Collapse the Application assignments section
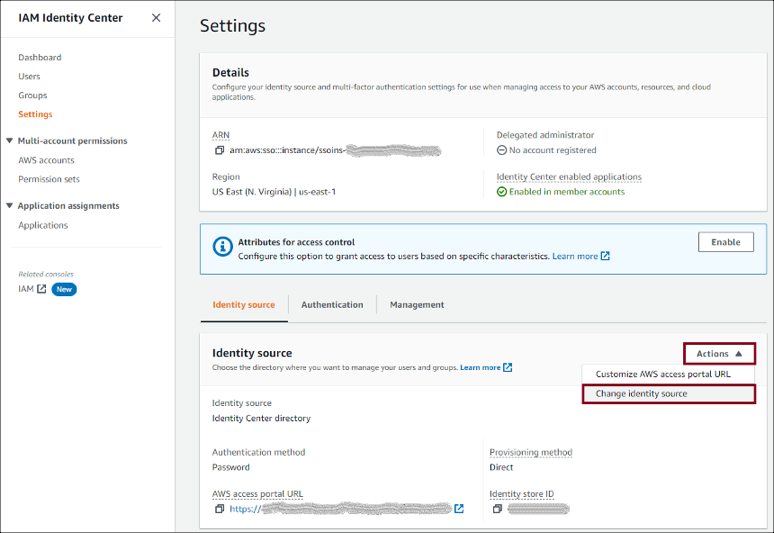The image size is (774, 533). click(x=10, y=206)
